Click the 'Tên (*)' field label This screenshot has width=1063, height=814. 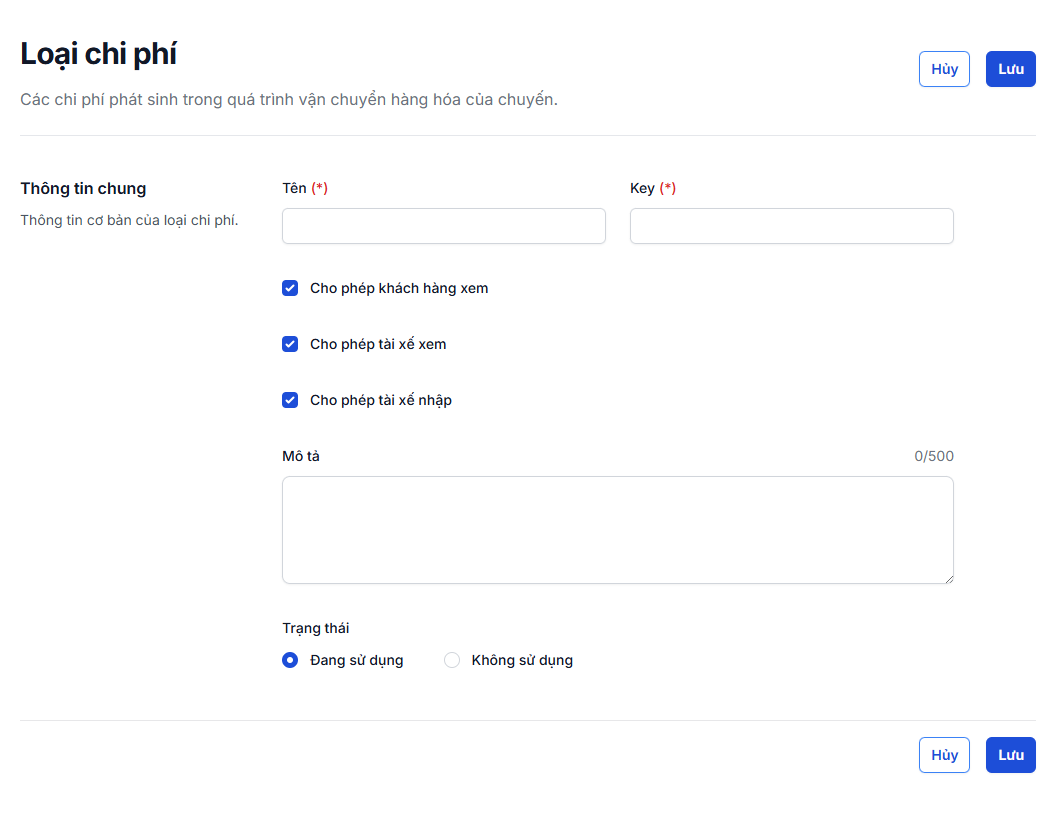point(304,188)
